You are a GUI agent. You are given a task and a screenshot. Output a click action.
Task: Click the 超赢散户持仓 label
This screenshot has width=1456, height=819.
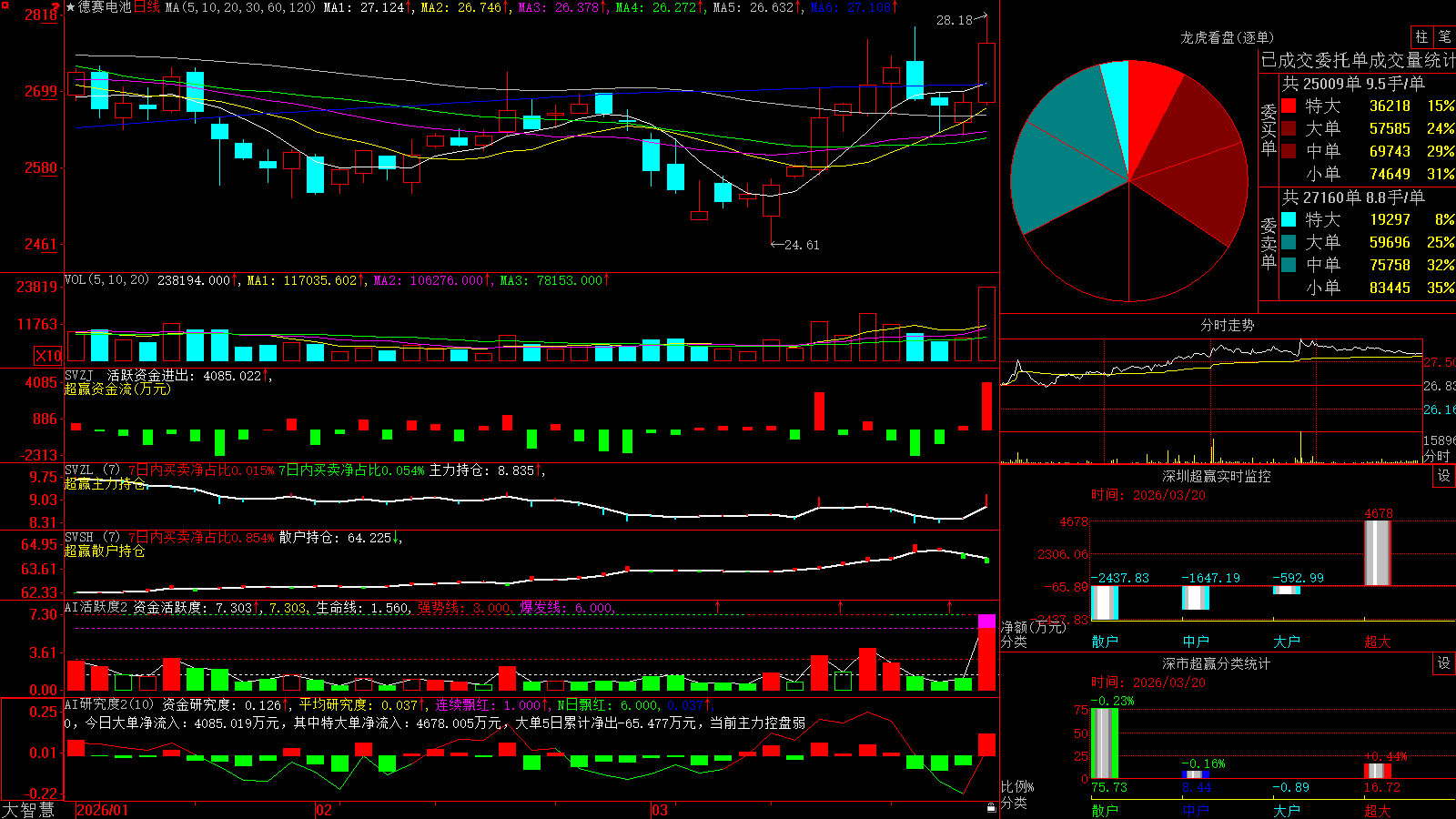105,551
